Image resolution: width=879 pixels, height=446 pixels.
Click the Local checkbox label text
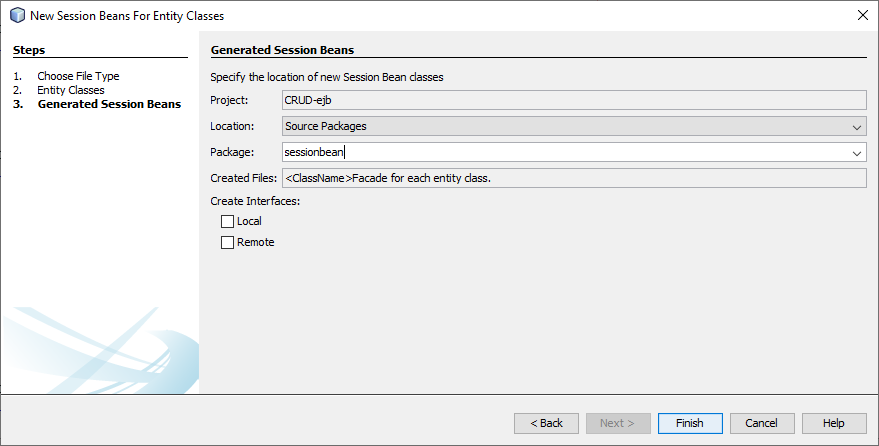click(249, 221)
